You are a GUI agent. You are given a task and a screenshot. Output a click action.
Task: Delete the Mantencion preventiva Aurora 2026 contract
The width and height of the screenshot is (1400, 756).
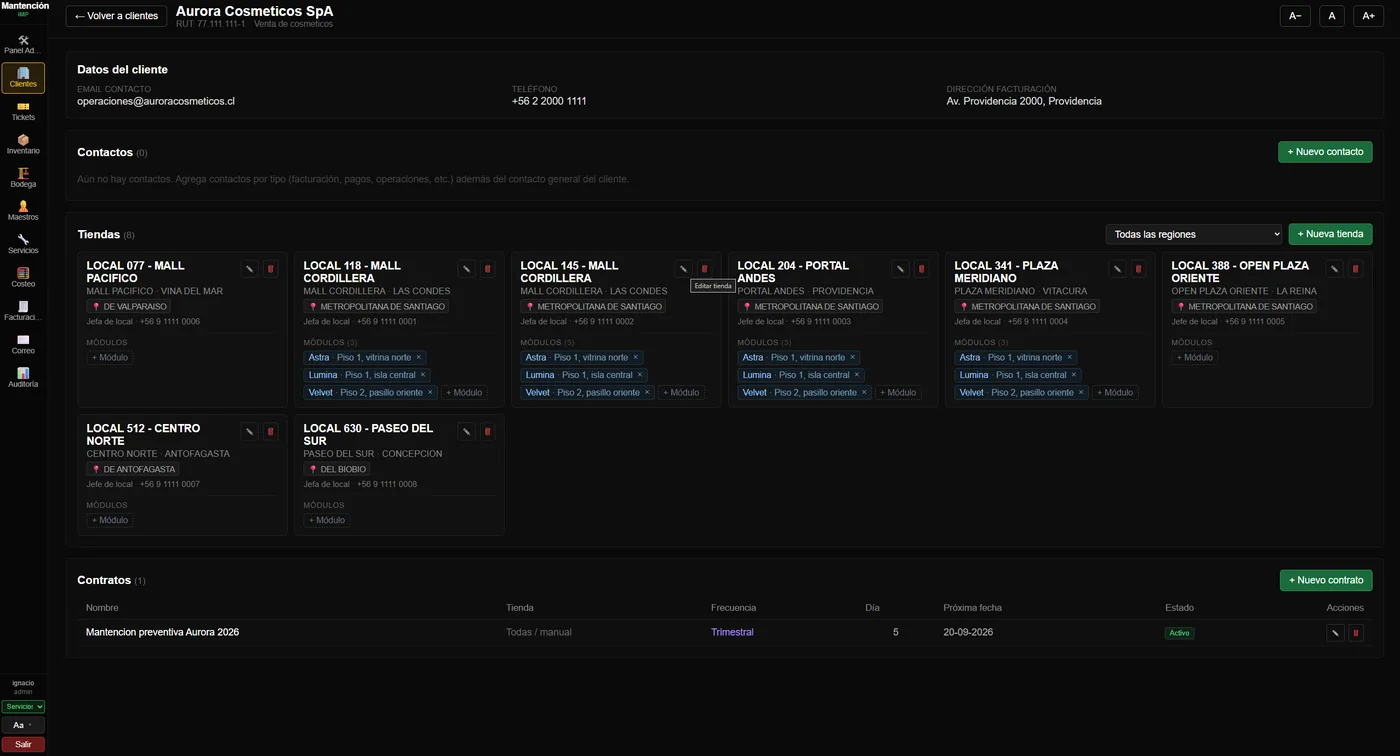(1356, 633)
